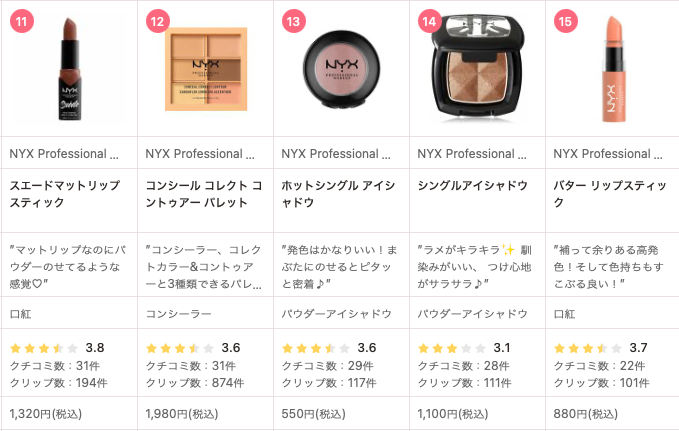
Task: Click the rank 12 pink badge
Action: point(158,21)
